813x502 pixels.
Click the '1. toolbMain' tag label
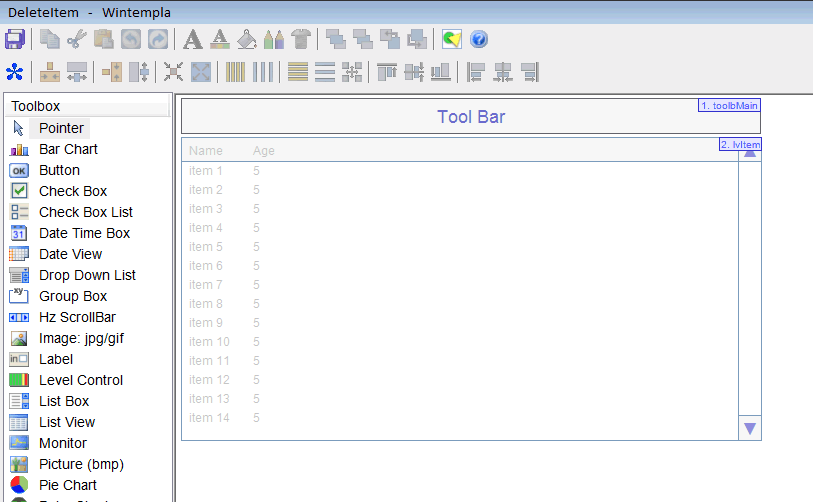pos(729,105)
